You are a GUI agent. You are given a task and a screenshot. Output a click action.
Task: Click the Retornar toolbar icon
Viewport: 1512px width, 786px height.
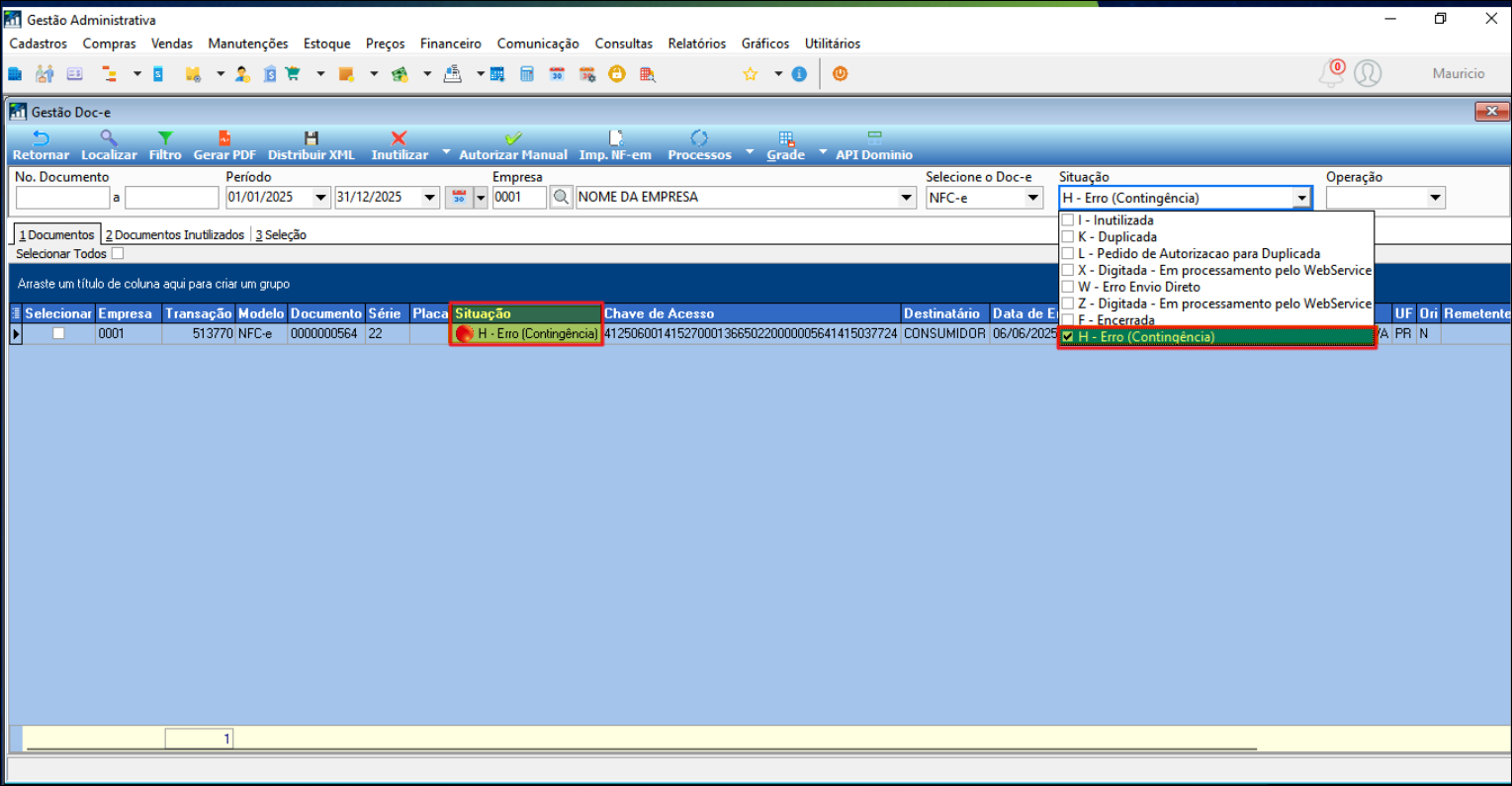click(41, 139)
